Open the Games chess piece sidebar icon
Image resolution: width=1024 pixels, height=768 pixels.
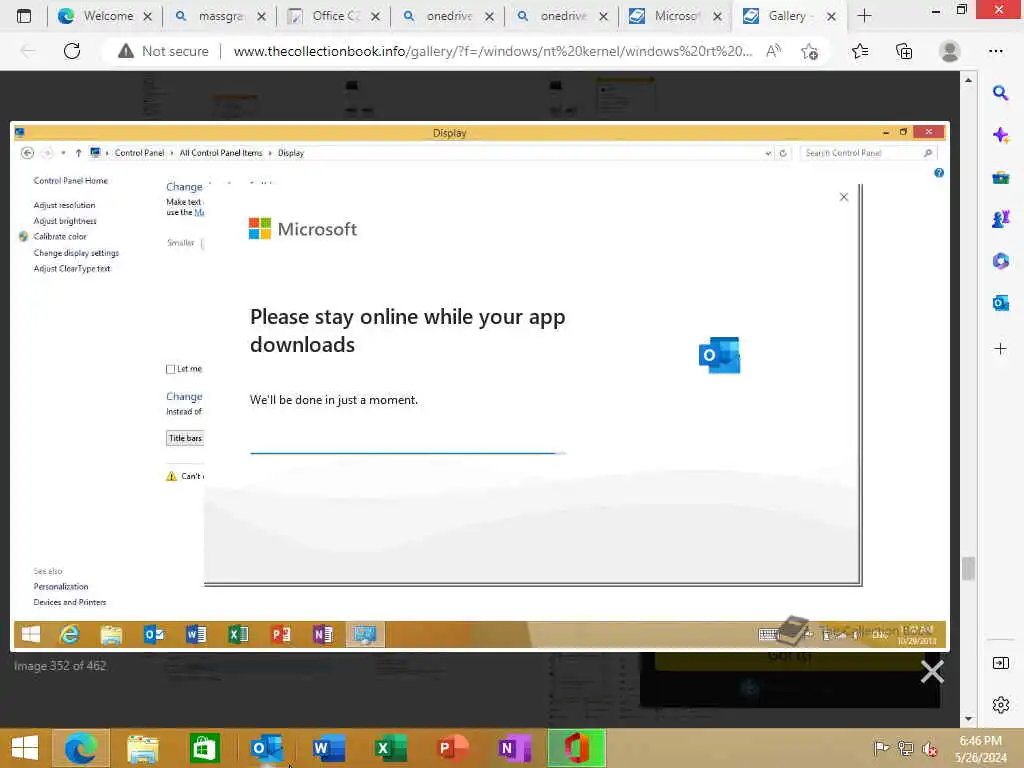[x=1000, y=219]
